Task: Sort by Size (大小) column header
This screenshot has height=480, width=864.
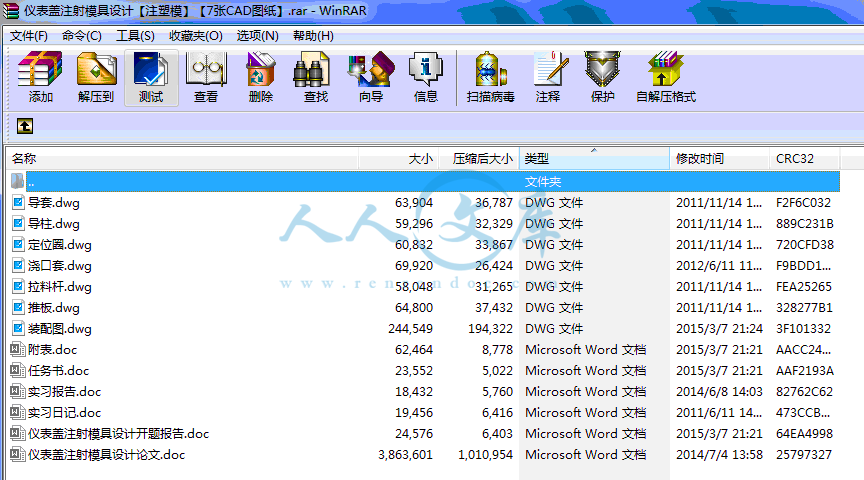Action: tap(398, 159)
